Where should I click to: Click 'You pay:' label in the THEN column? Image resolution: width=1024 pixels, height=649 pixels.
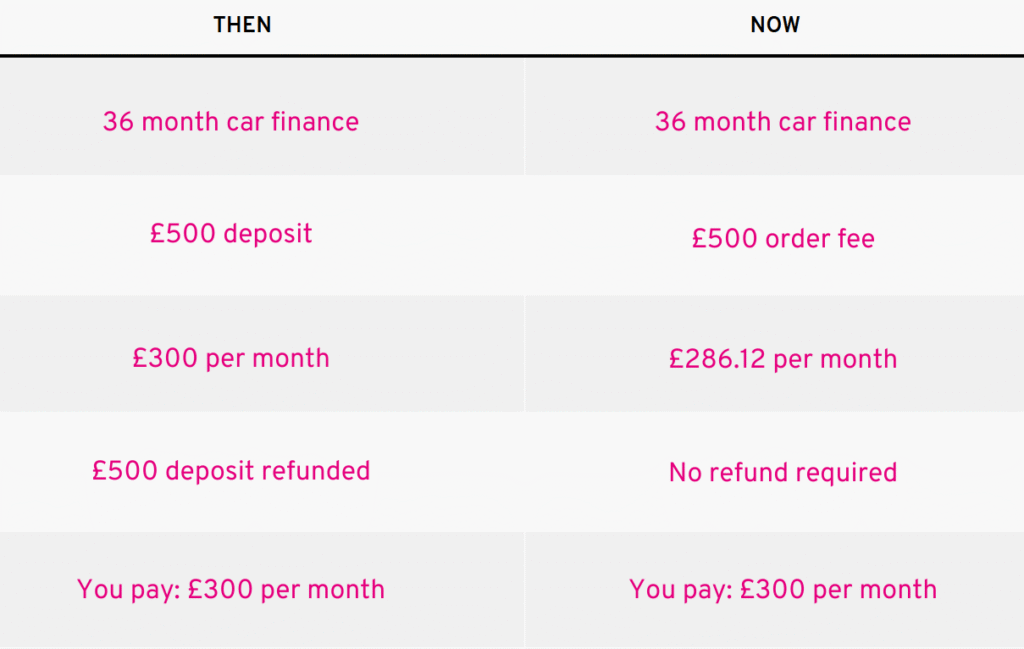tap(128, 589)
